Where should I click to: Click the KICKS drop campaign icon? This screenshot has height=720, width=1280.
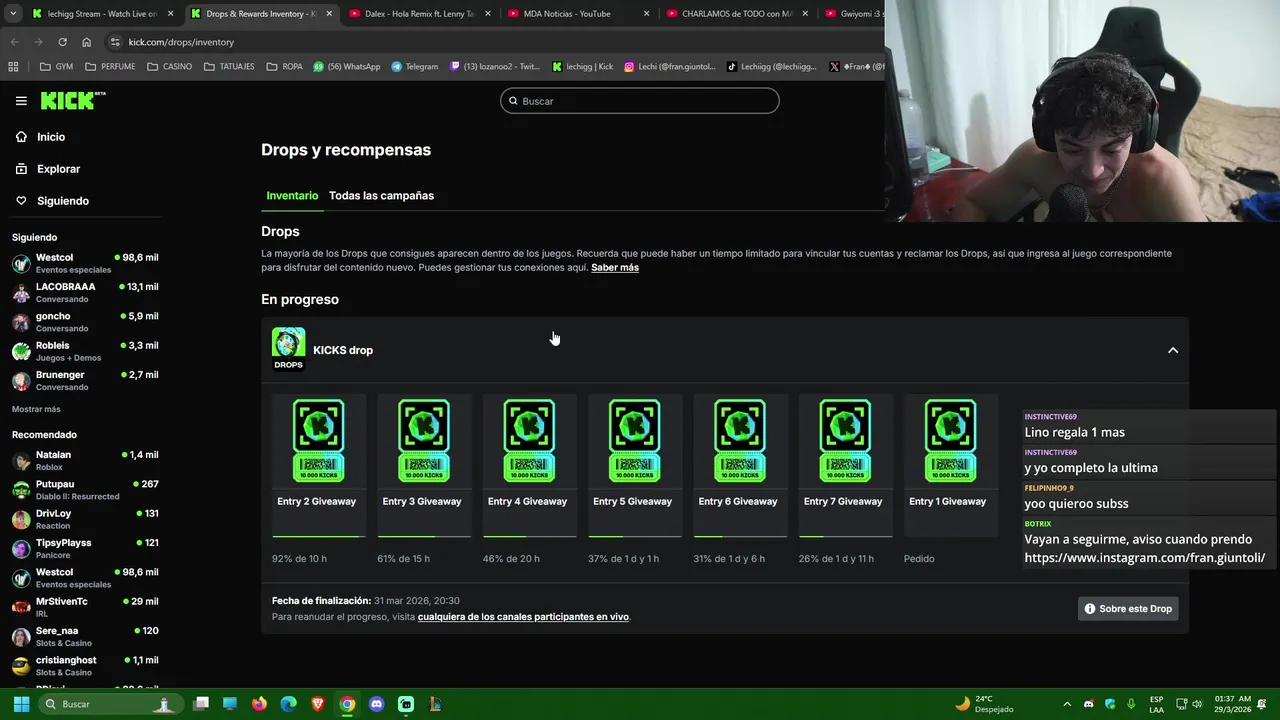pyautogui.click(x=289, y=349)
